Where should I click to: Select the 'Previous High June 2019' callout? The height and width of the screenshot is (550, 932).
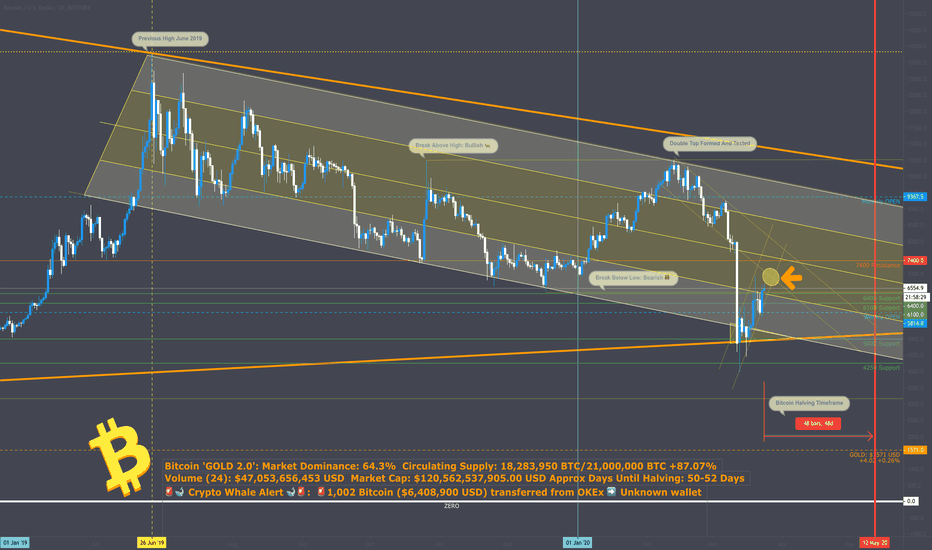point(170,39)
